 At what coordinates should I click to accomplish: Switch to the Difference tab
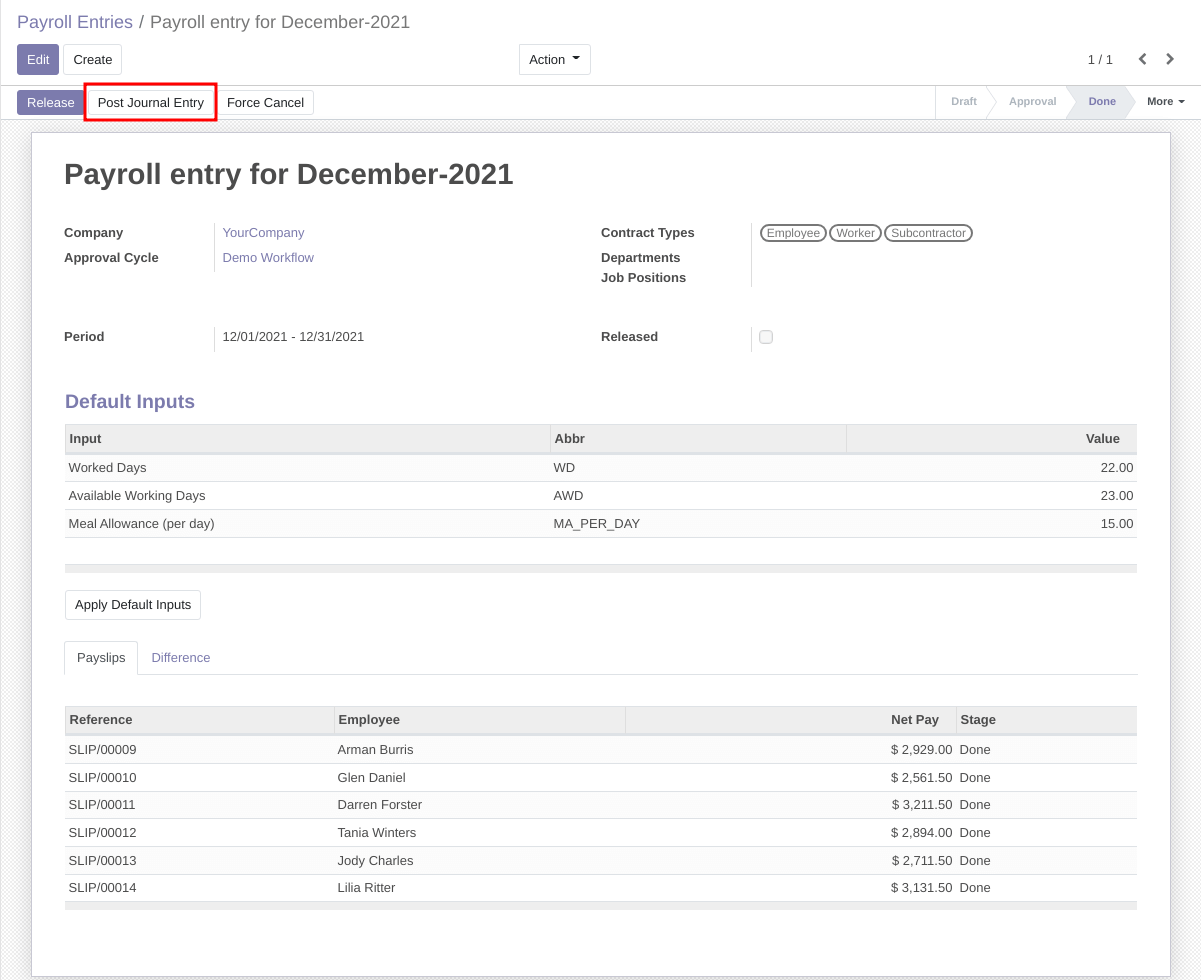pos(180,657)
